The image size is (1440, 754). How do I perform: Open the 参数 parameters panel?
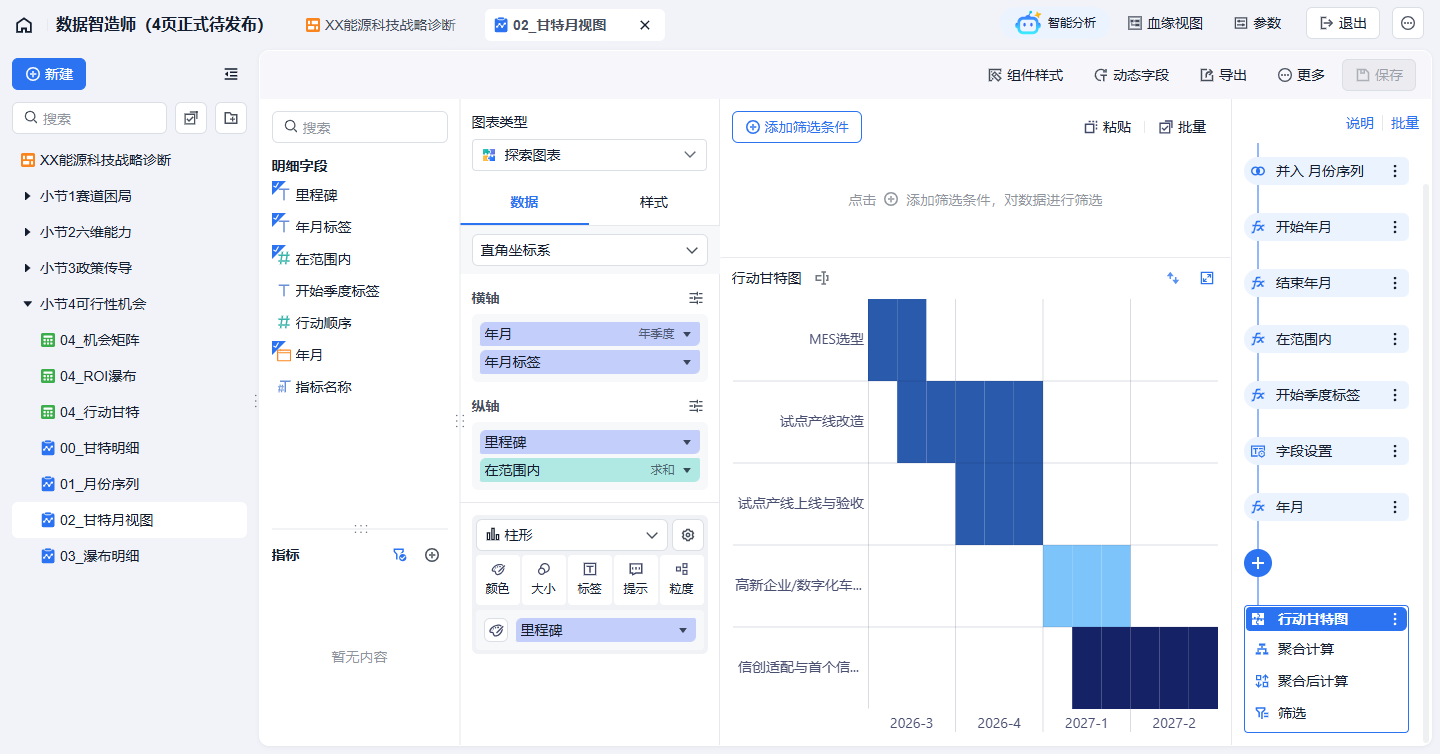click(x=1258, y=23)
